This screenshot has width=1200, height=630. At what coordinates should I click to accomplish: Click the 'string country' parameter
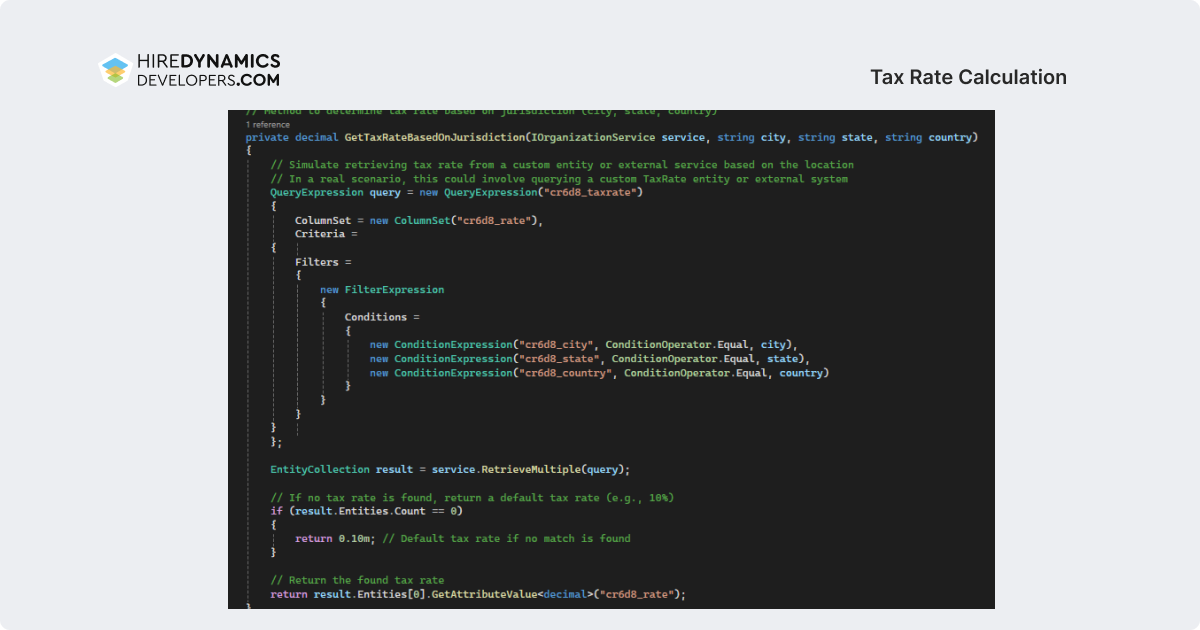(x=928, y=137)
